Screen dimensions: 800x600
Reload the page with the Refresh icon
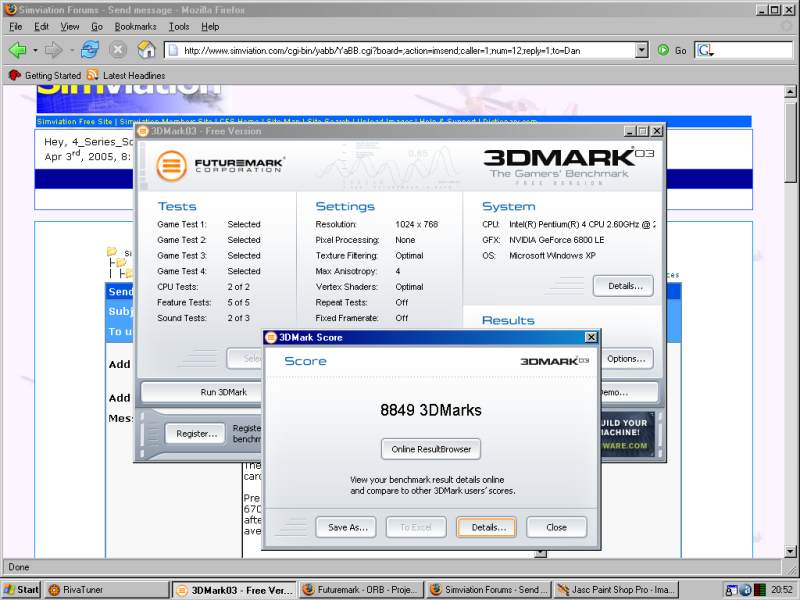[x=90, y=50]
